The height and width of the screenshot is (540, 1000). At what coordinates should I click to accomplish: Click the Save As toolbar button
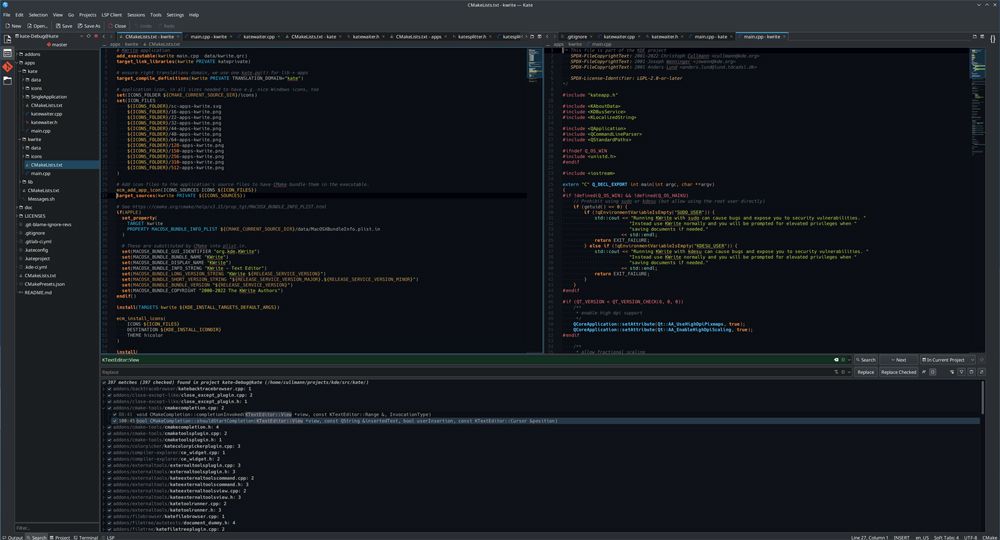[x=89, y=26]
